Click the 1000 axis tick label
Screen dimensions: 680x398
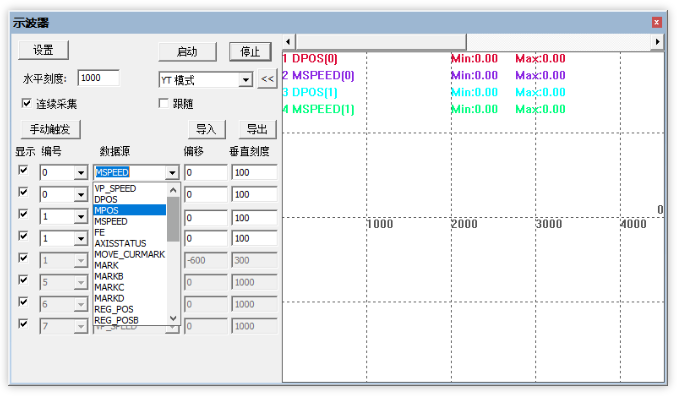tap(380, 224)
